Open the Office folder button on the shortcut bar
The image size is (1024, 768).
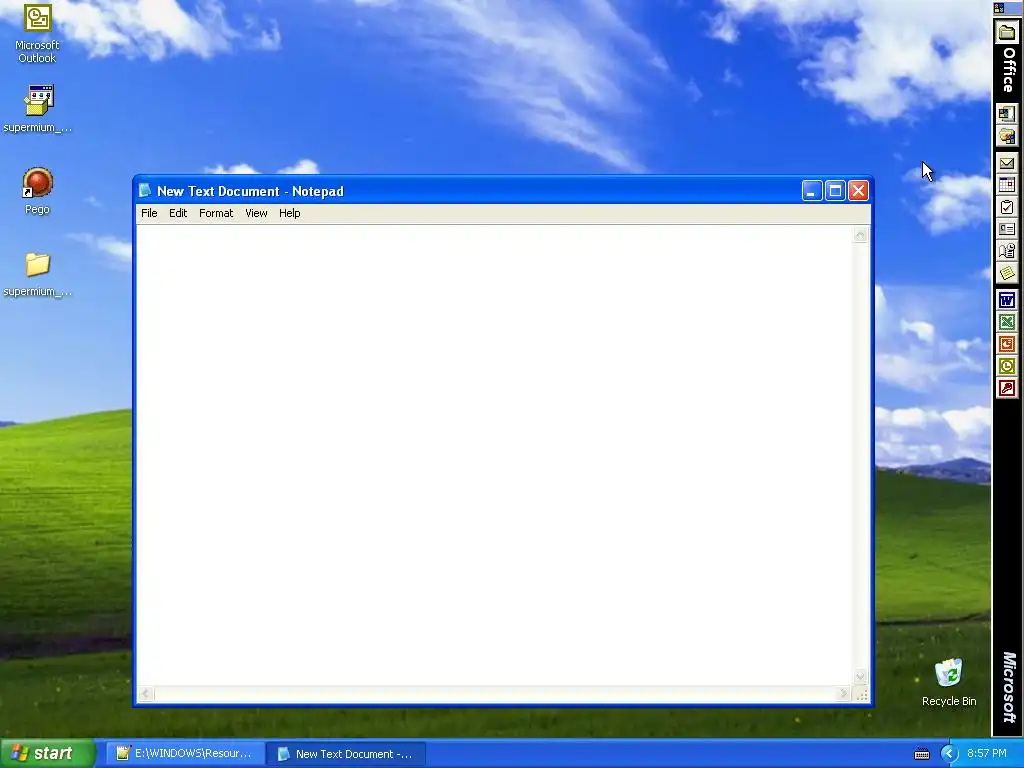(x=1007, y=32)
